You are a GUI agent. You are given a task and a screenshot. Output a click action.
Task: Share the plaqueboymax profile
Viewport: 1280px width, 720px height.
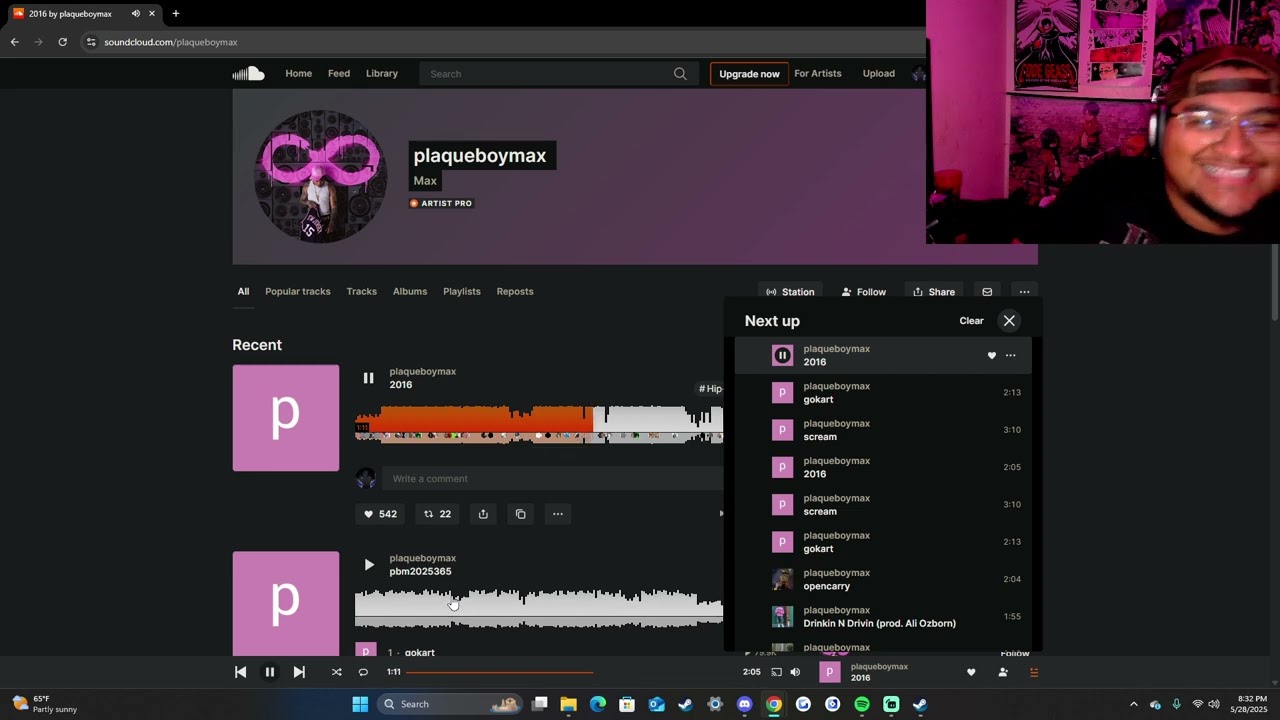click(934, 292)
